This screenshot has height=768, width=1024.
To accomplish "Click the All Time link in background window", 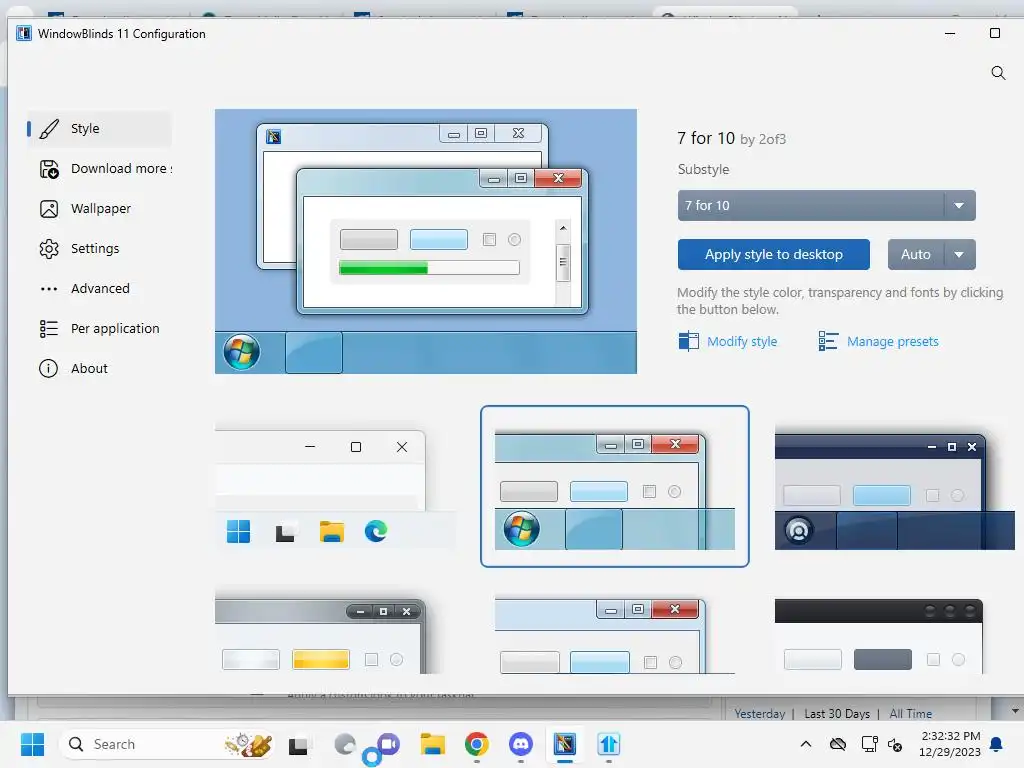I will coord(910,714).
